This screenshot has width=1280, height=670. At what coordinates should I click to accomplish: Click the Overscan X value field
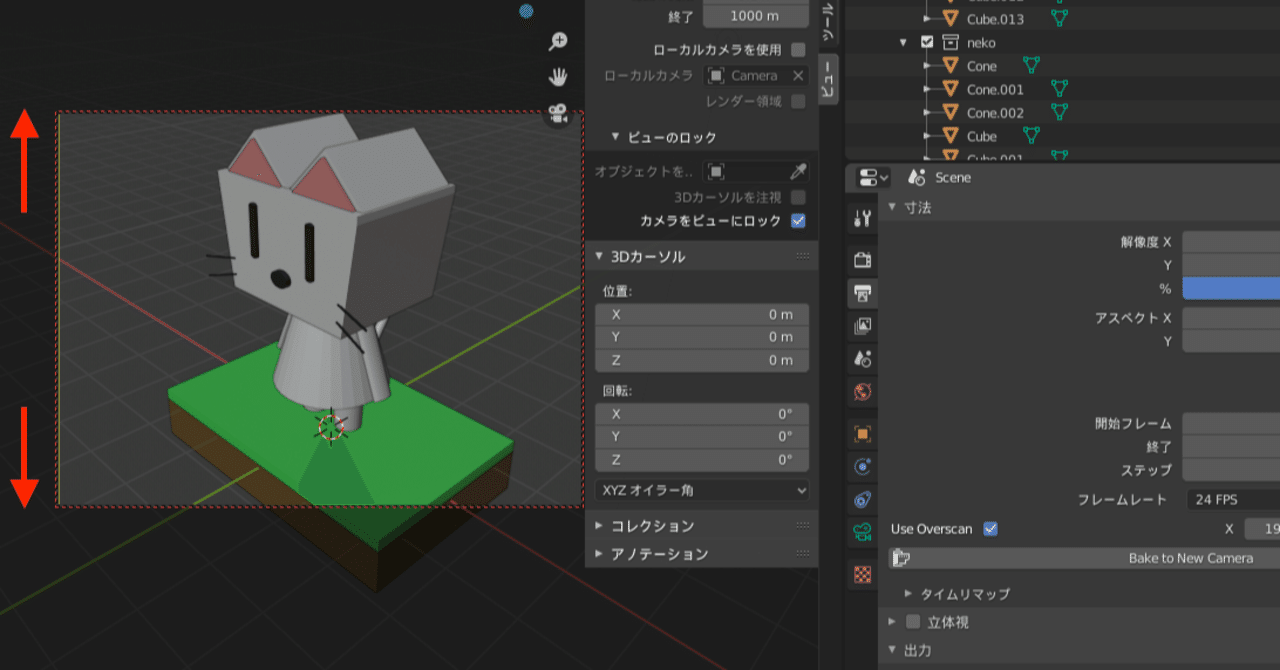coord(1262,529)
